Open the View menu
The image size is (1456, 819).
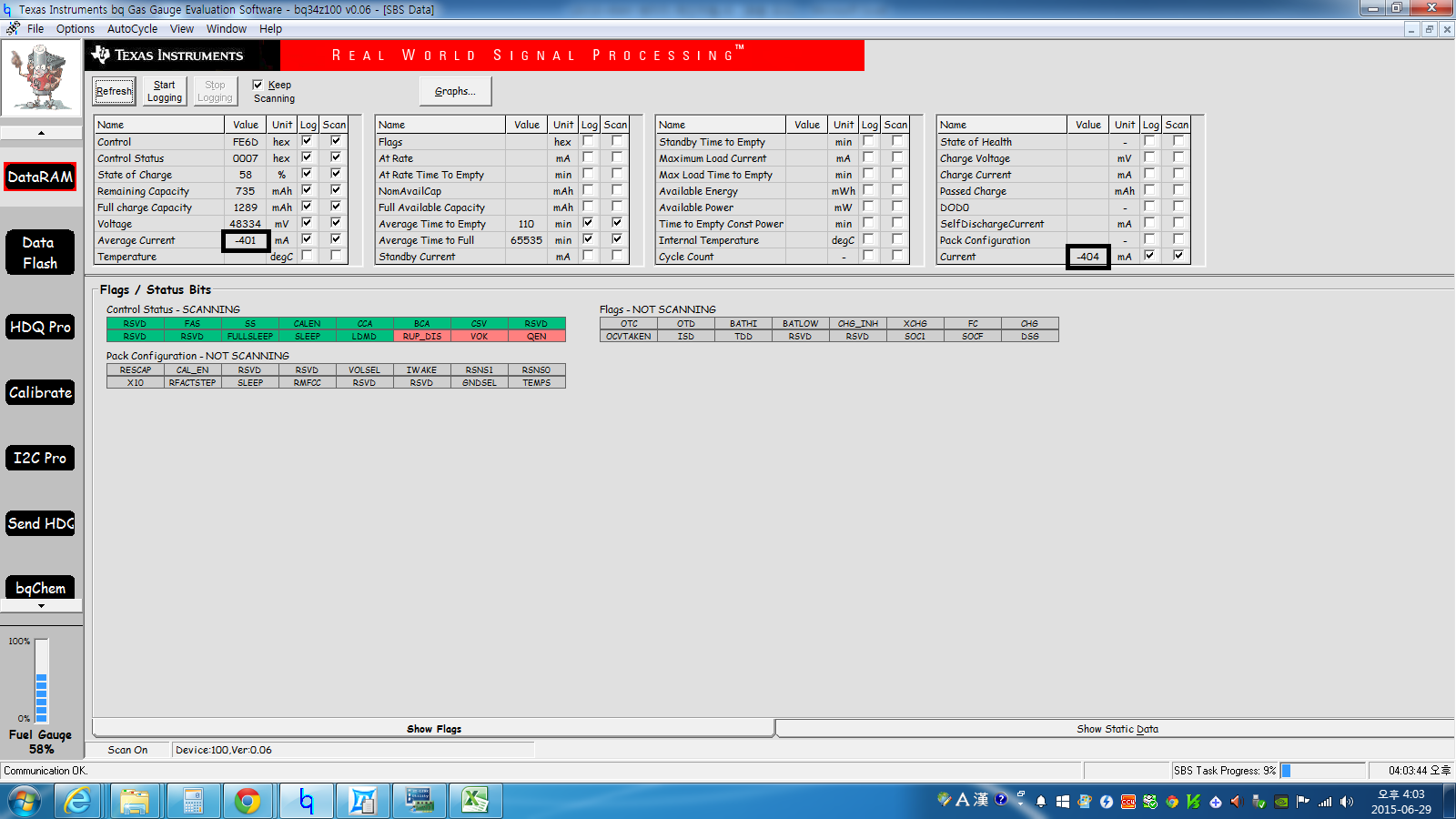point(182,28)
